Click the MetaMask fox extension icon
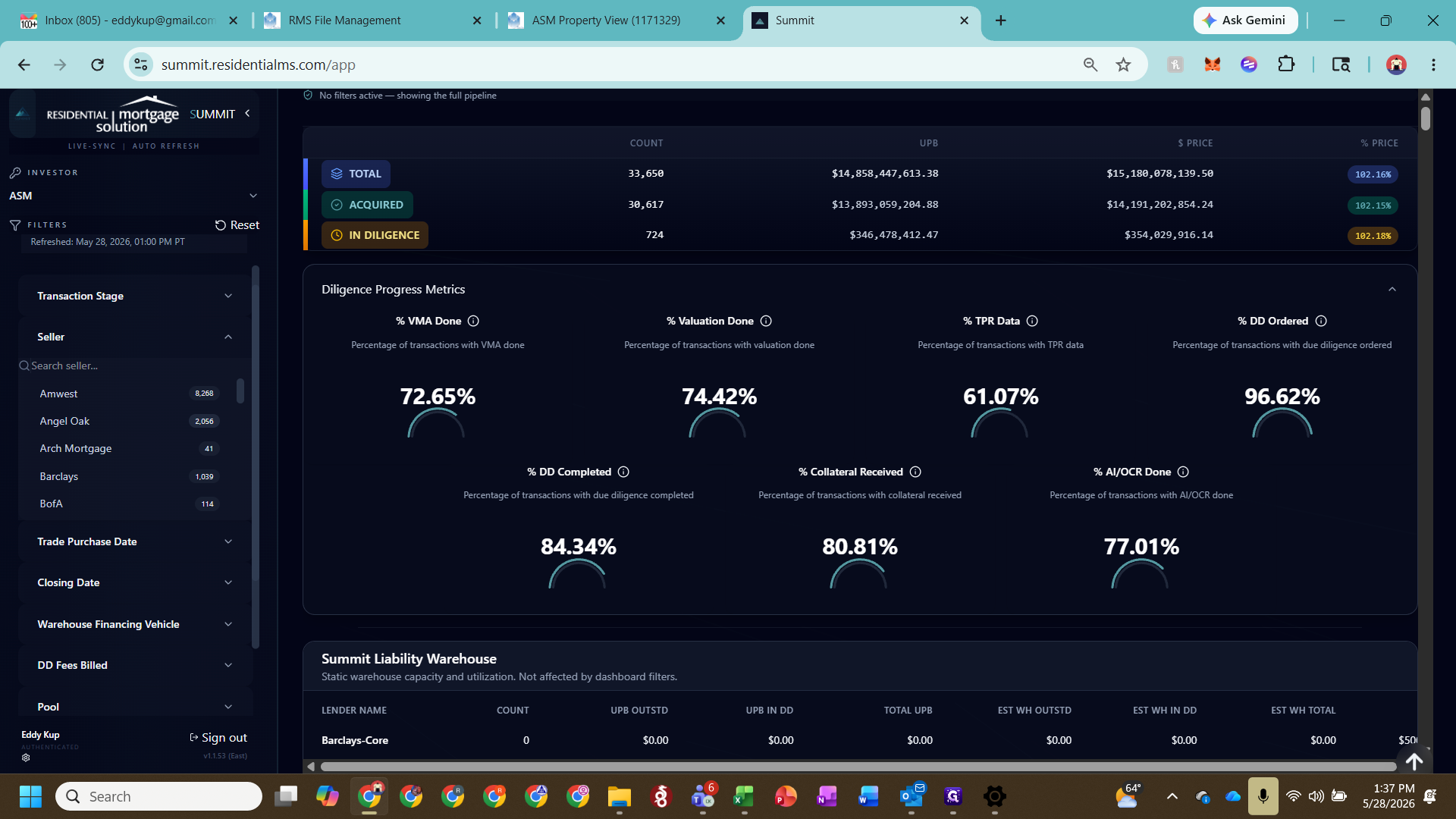Viewport: 1456px width, 819px height. [1212, 64]
